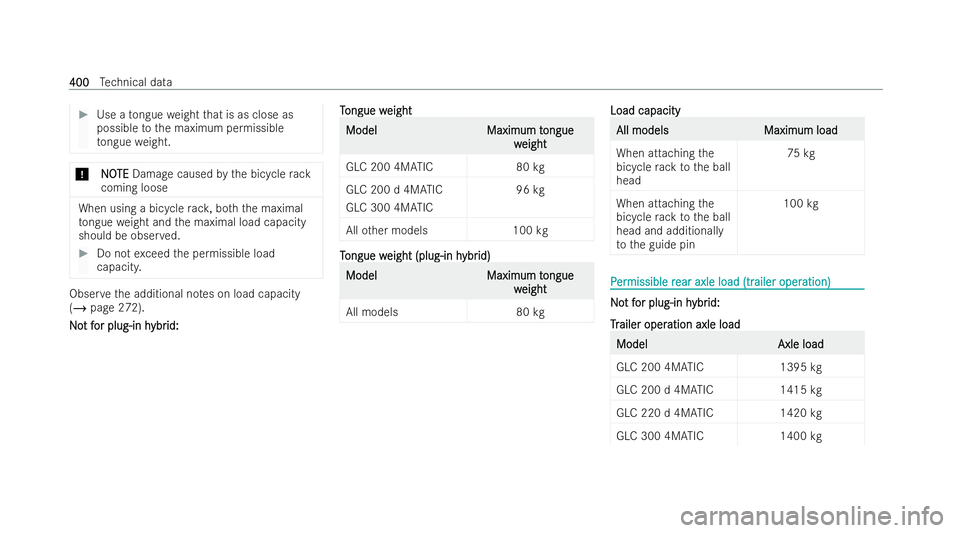Click the NOTE exclamation warning icon
960x533 pixels.
pyautogui.click(x=82, y=174)
